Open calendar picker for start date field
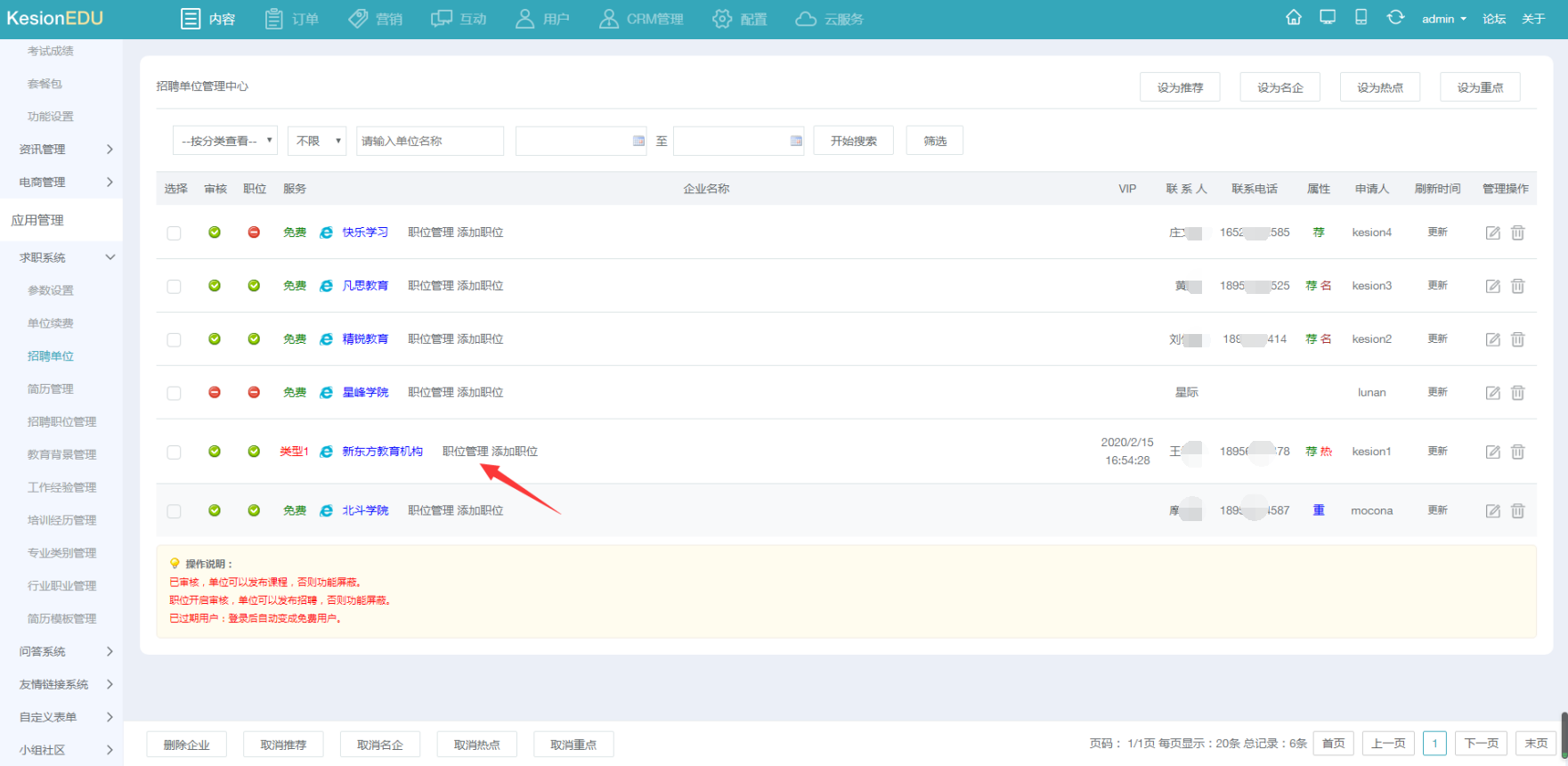The image size is (1568, 766). pos(638,141)
